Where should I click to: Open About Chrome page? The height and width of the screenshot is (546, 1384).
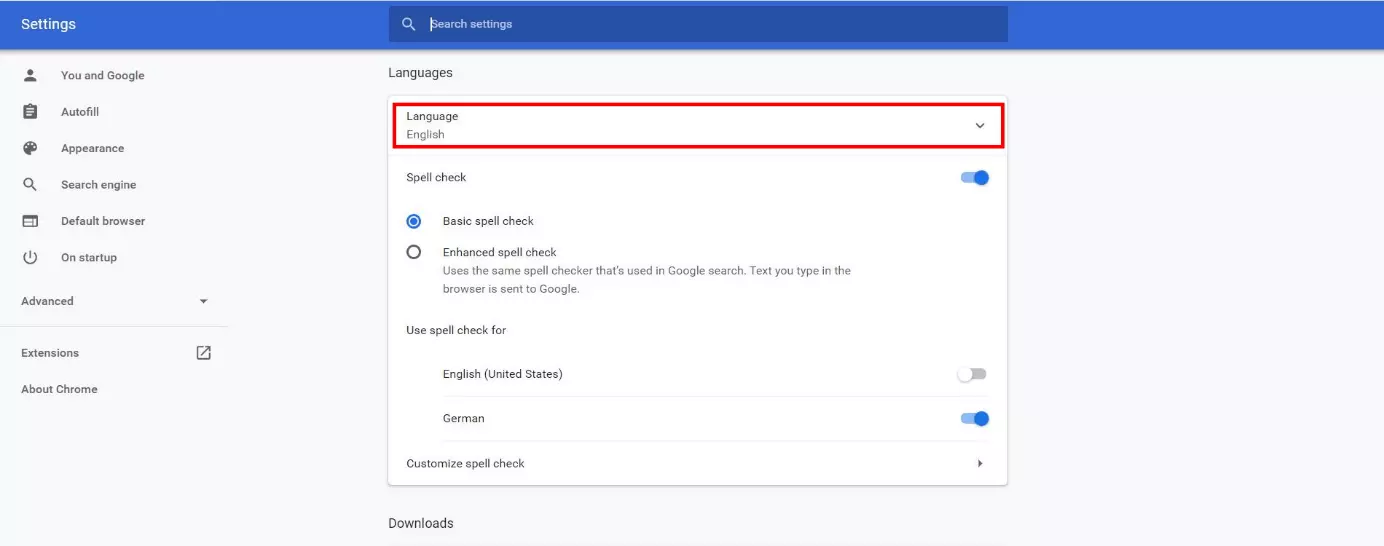pos(59,389)
